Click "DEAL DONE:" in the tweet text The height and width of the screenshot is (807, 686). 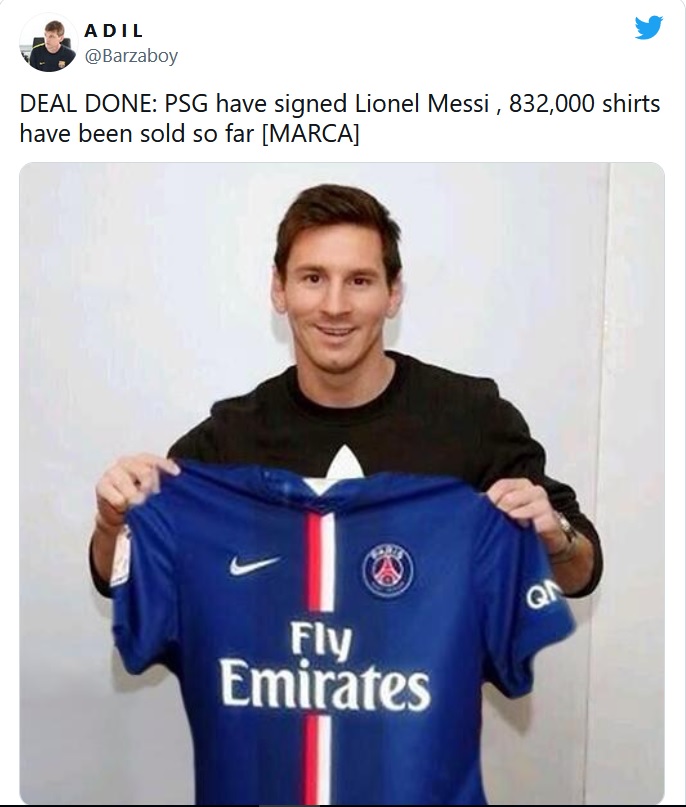[81, 105]
